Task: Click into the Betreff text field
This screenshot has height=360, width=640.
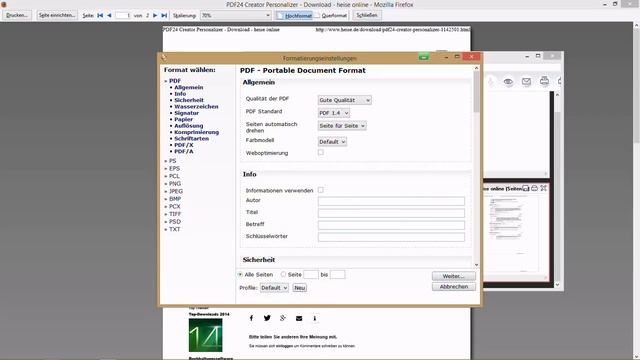Action: tap(391, 225)
